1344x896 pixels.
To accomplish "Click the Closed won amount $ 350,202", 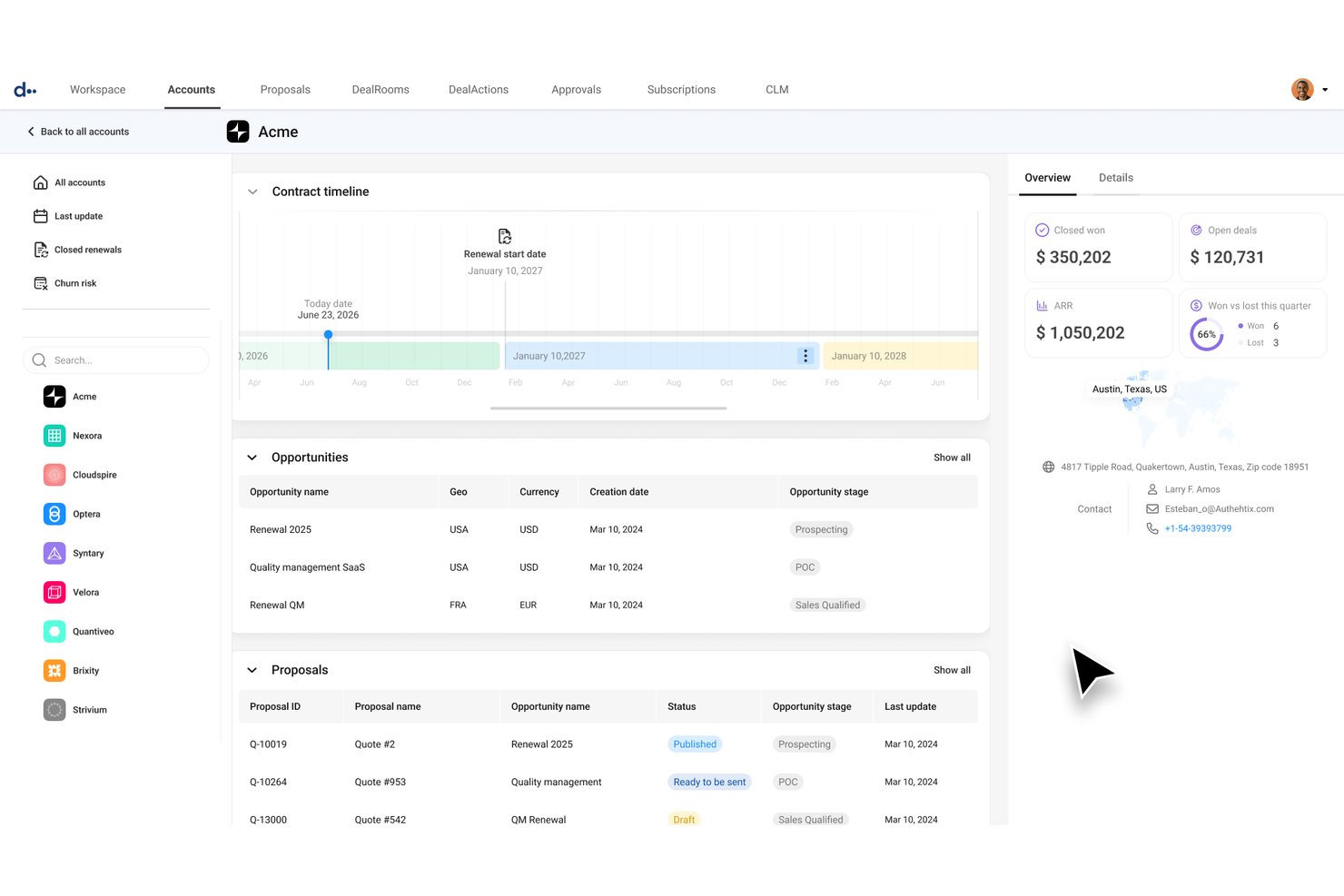I will (x=1073, y=258).
